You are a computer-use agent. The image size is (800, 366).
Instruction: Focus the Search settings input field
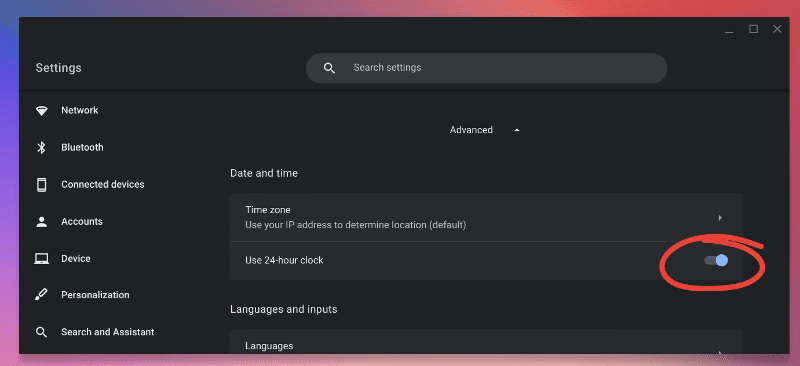tap(486, 68)
